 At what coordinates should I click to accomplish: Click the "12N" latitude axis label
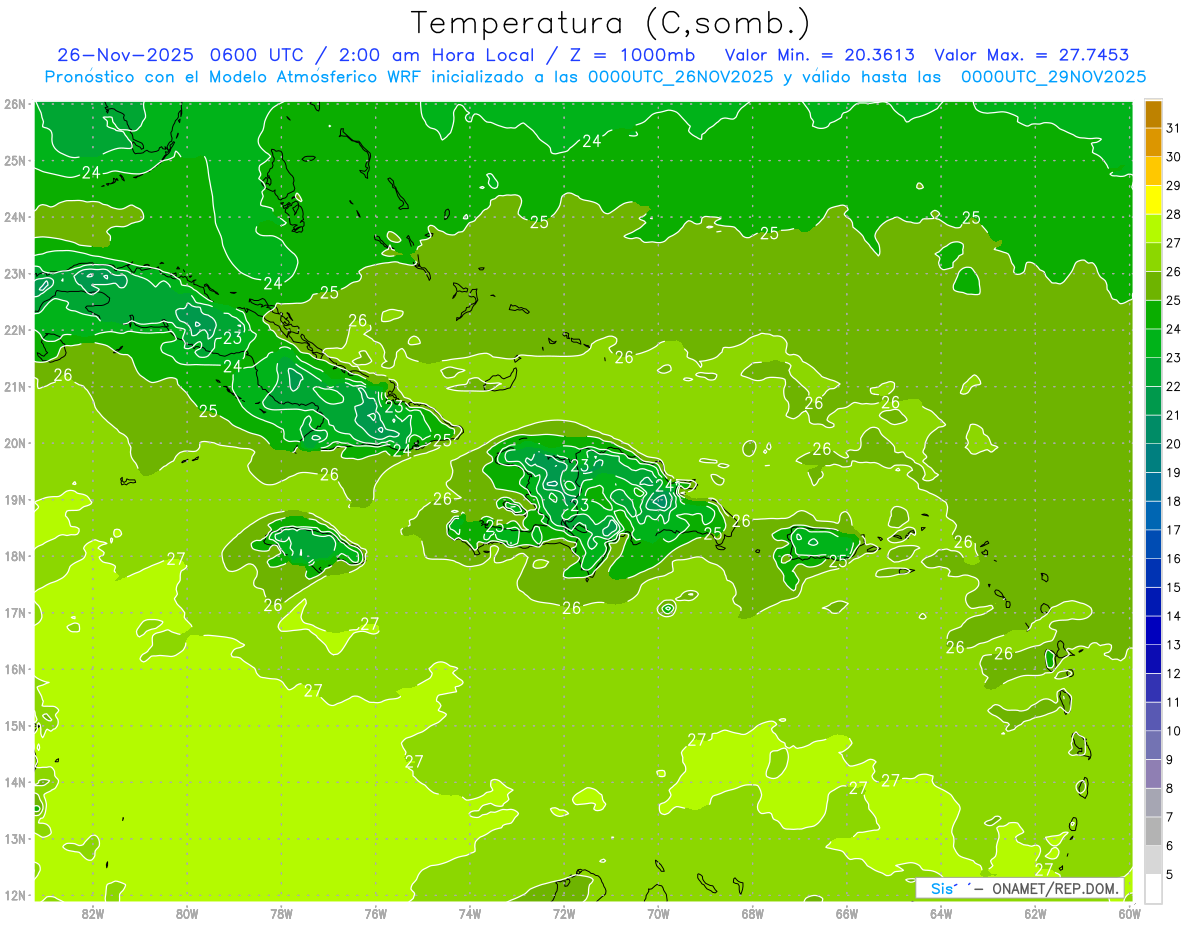pos(15,895)
